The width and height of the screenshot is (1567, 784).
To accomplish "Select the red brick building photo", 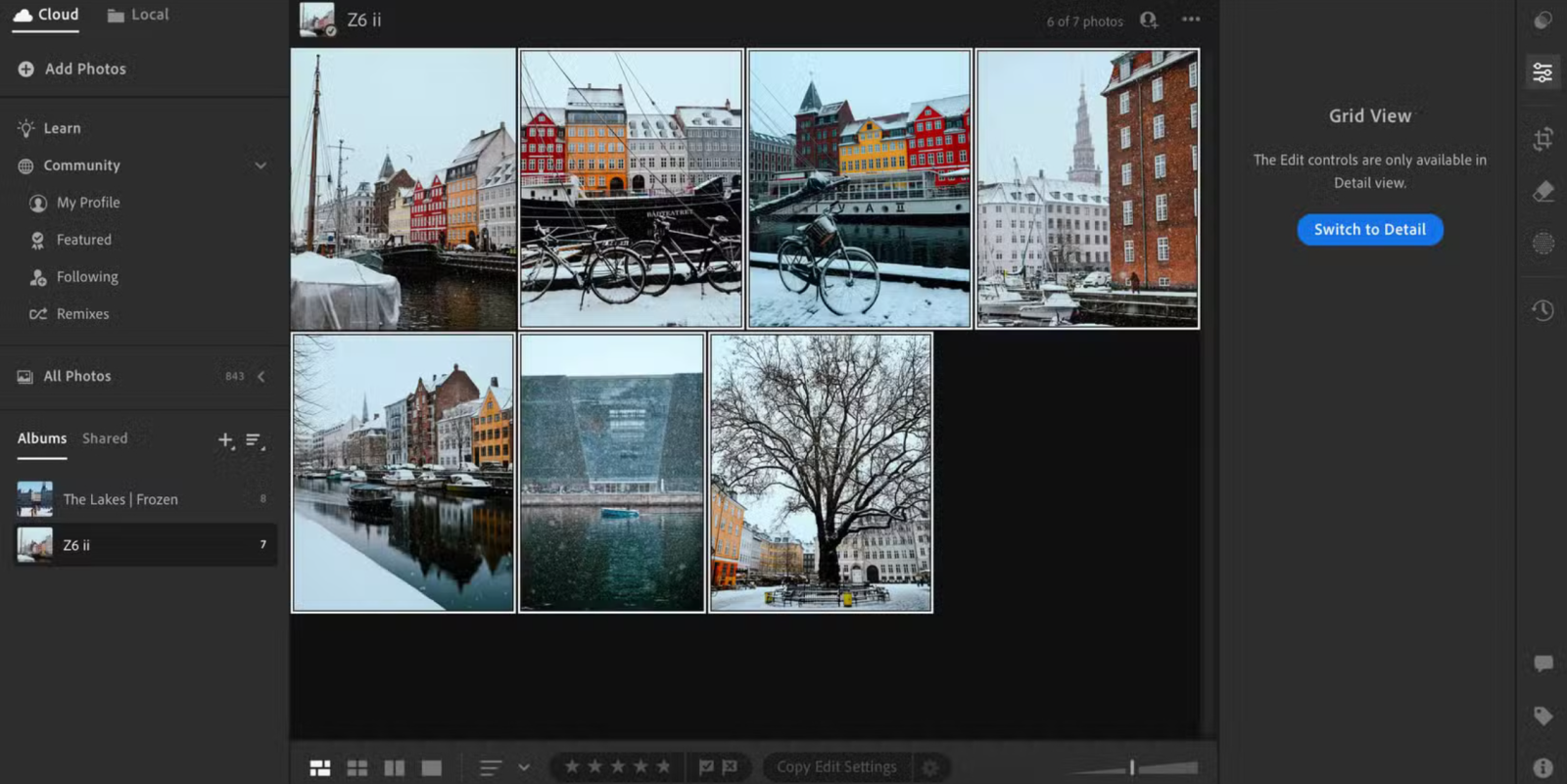I will [1088, 189].
